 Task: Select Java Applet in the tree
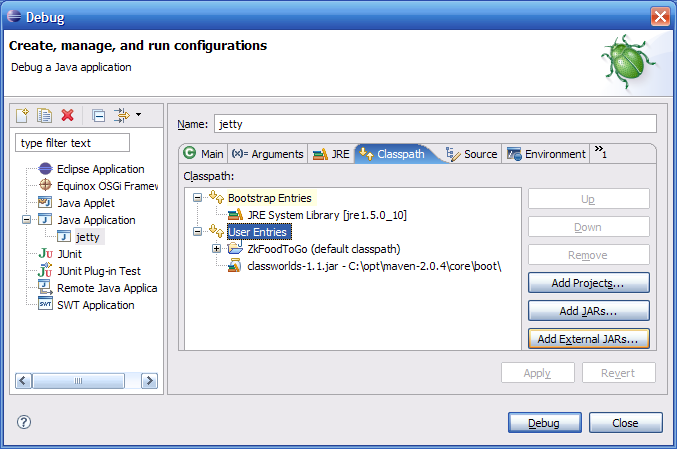point(86,203)
